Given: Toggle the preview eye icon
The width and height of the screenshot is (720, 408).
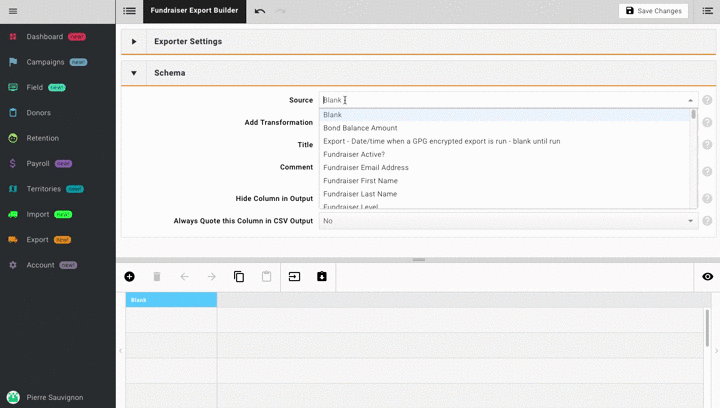Looking at the screenshot, I should pyautogui.click(x=708, y=276).
